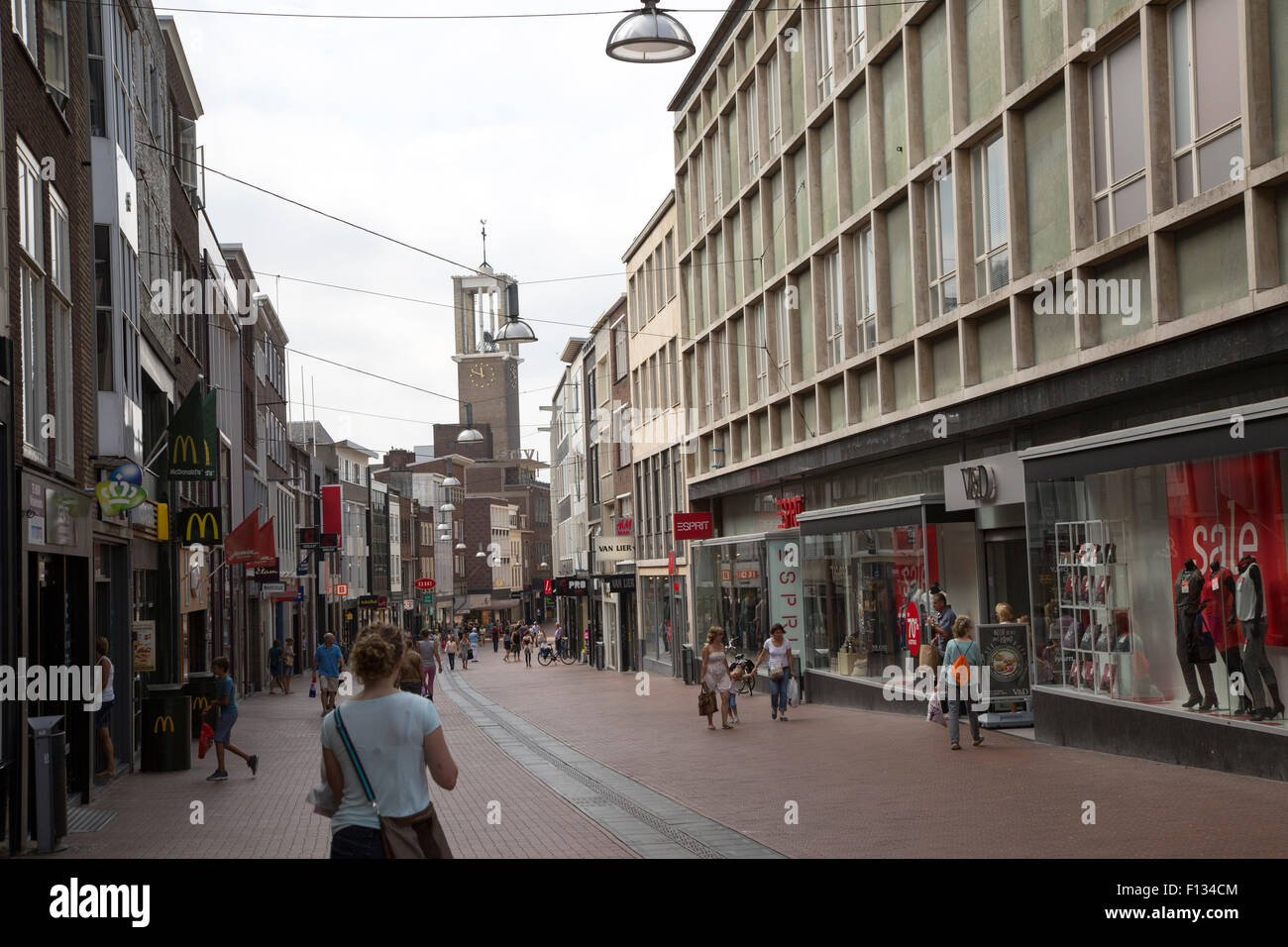Click the alamy logo in the bottom bar
The image size is (1288, 947).
[100, 902]
